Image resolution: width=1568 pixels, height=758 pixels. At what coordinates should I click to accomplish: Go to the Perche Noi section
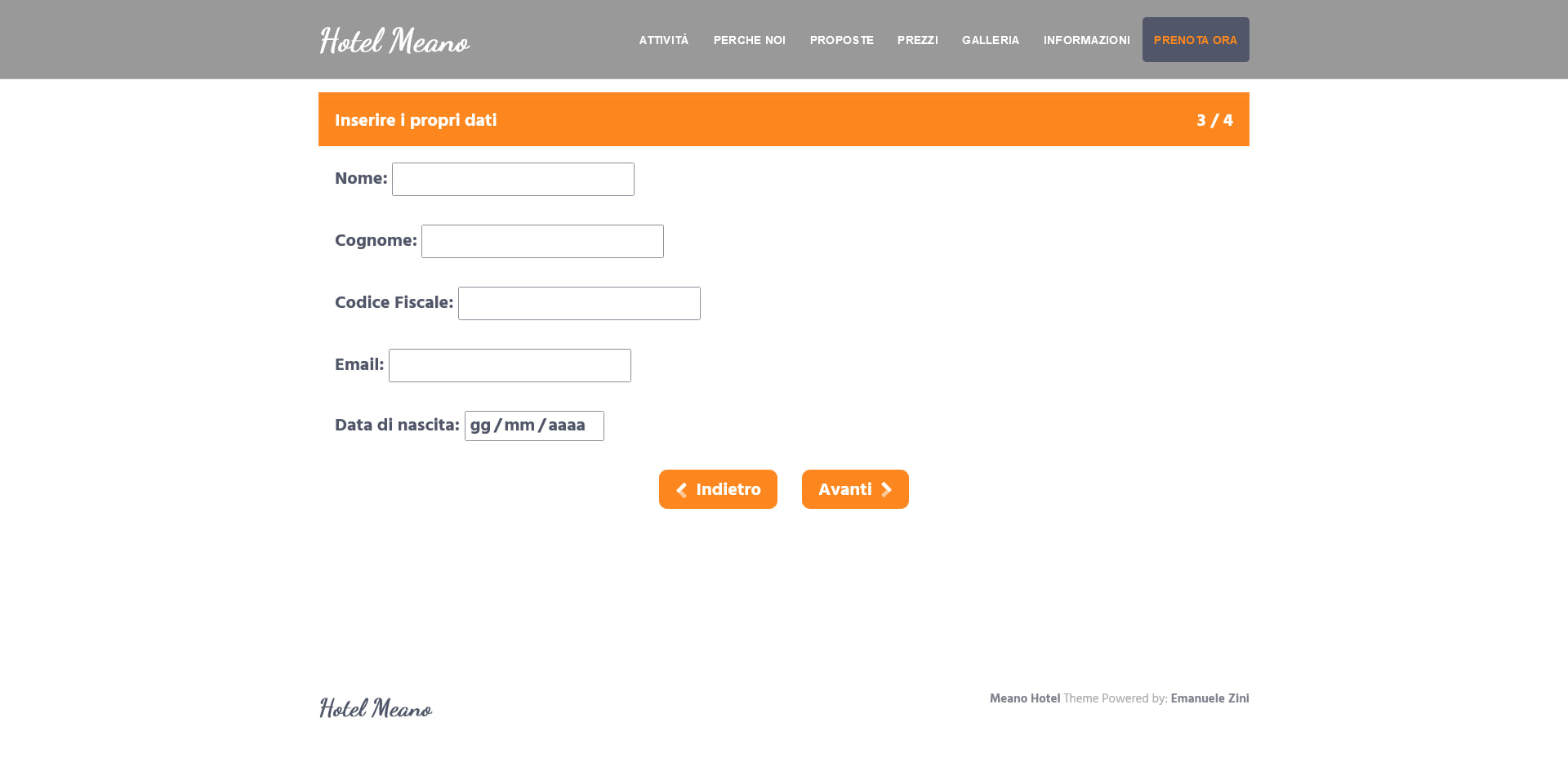tap(749, 40)
